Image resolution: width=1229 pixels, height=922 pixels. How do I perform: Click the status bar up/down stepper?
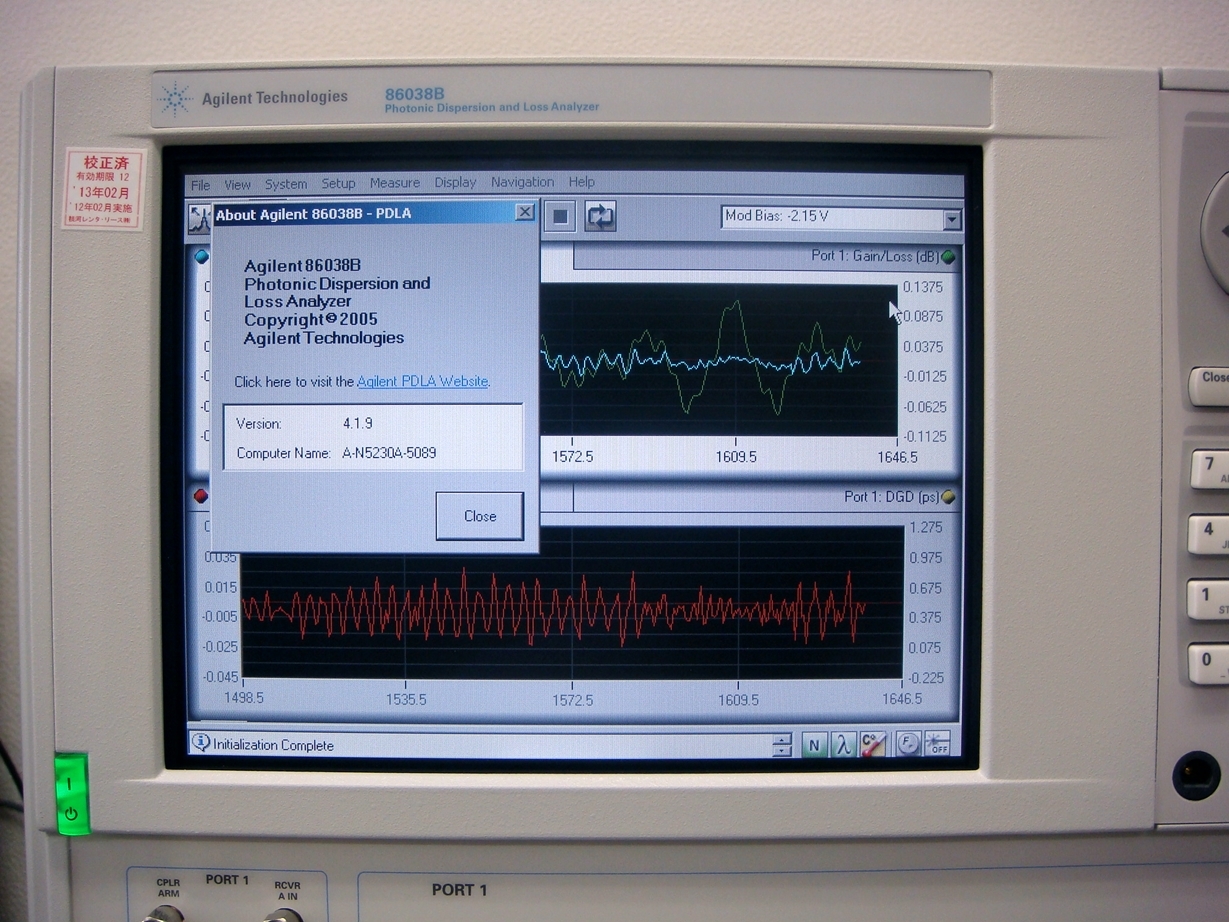[x=782, y=745]
